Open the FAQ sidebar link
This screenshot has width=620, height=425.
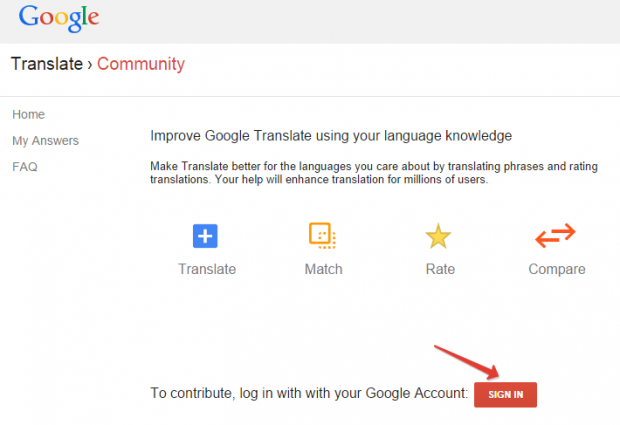point(25,167)
